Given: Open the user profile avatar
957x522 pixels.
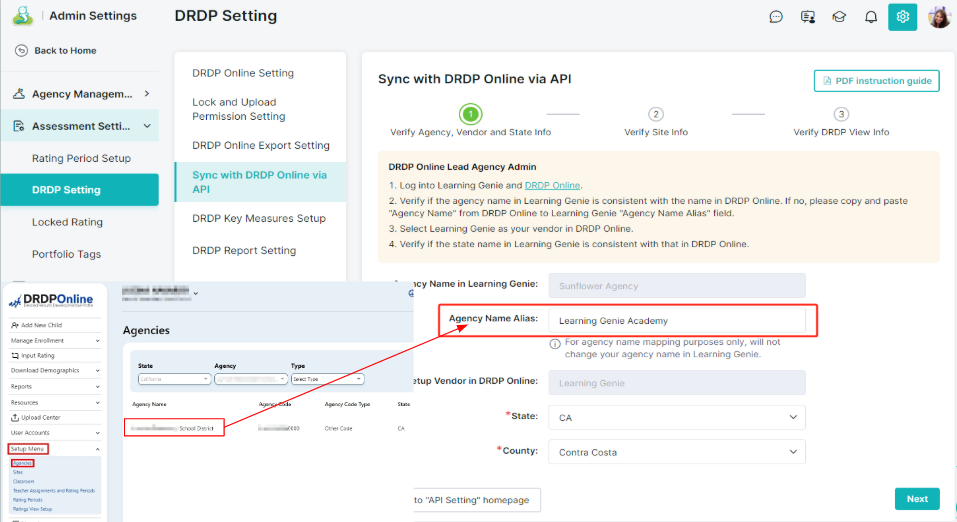Looking at the screenshot, I should point(939,16).
